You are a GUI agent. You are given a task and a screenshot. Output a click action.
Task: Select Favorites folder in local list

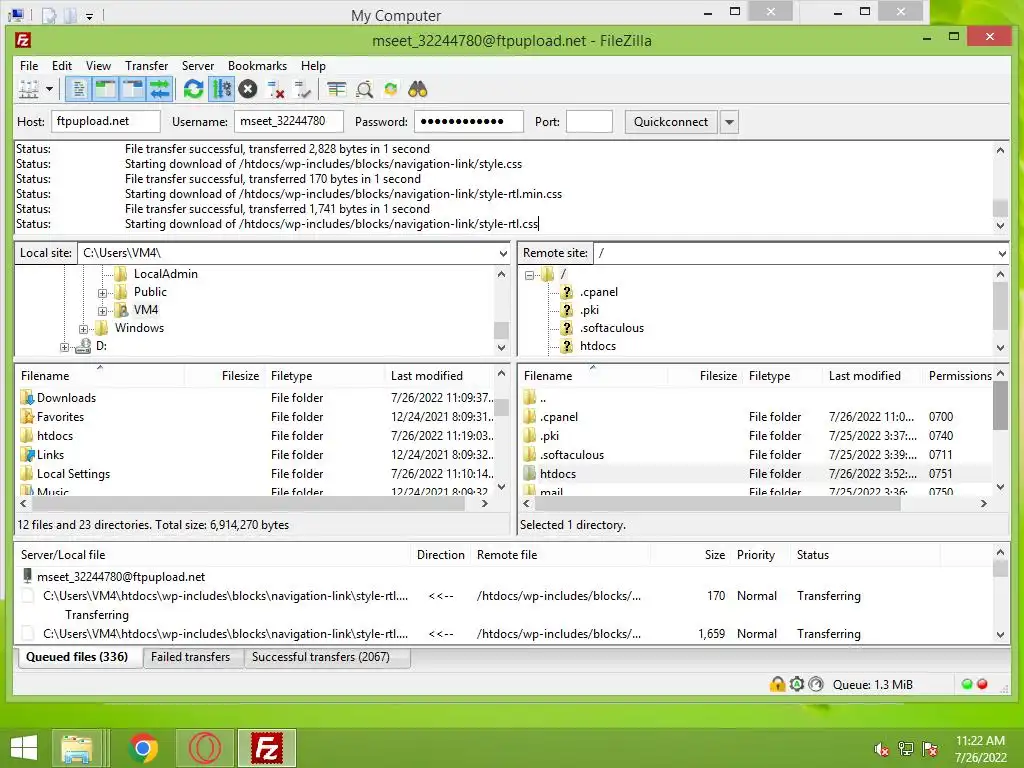(x=60, y=417)
